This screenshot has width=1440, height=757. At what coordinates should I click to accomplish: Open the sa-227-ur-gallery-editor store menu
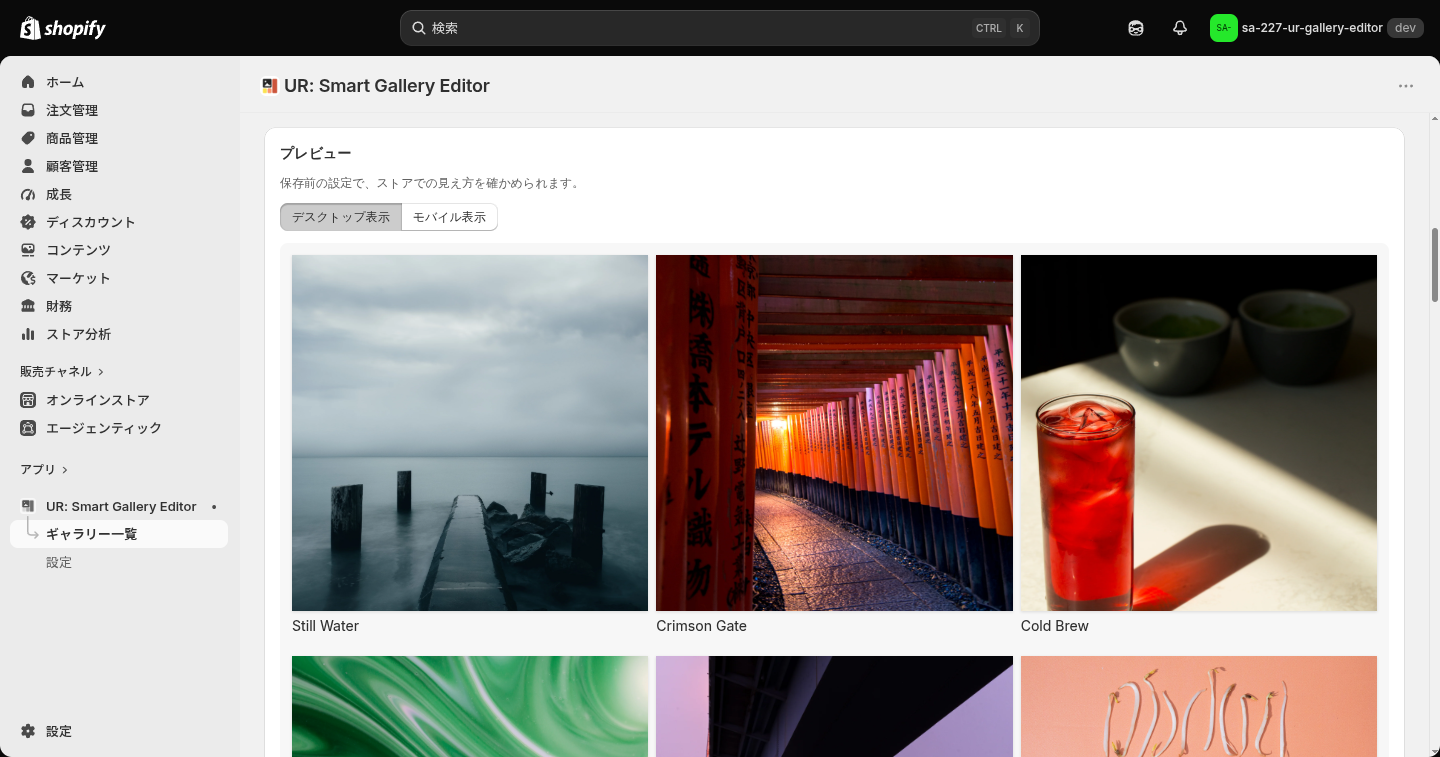[x=1316, y=28]
